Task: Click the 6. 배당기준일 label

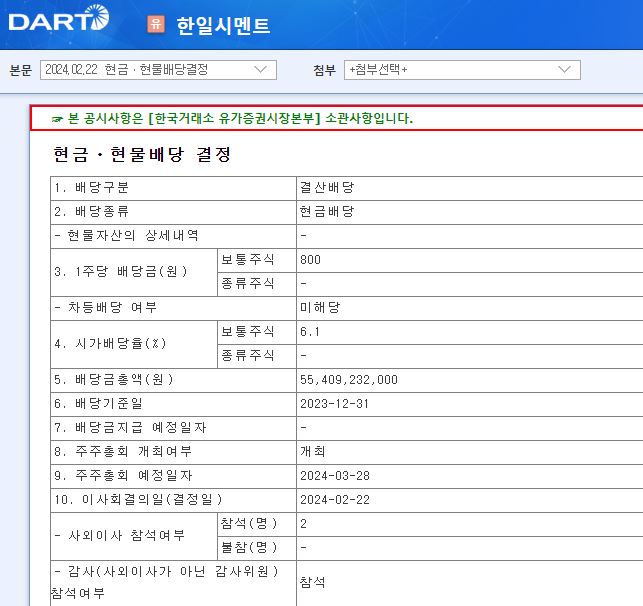Action: [98, 404]
